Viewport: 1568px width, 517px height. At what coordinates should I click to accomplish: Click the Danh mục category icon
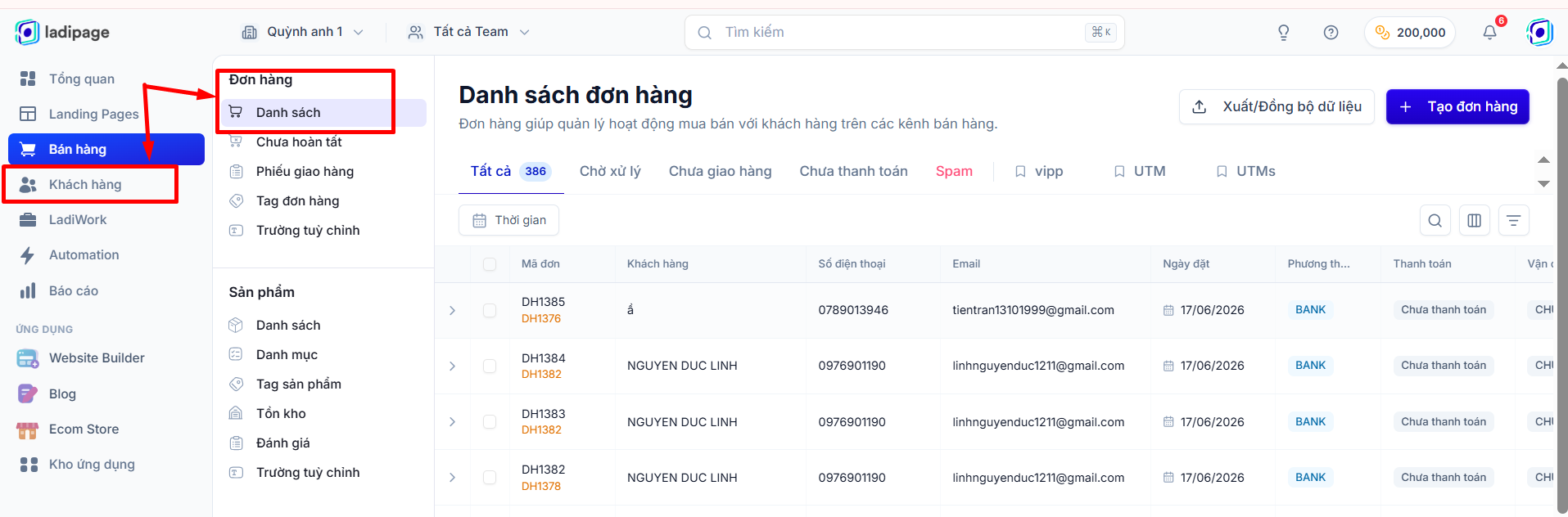pos(236,354)
